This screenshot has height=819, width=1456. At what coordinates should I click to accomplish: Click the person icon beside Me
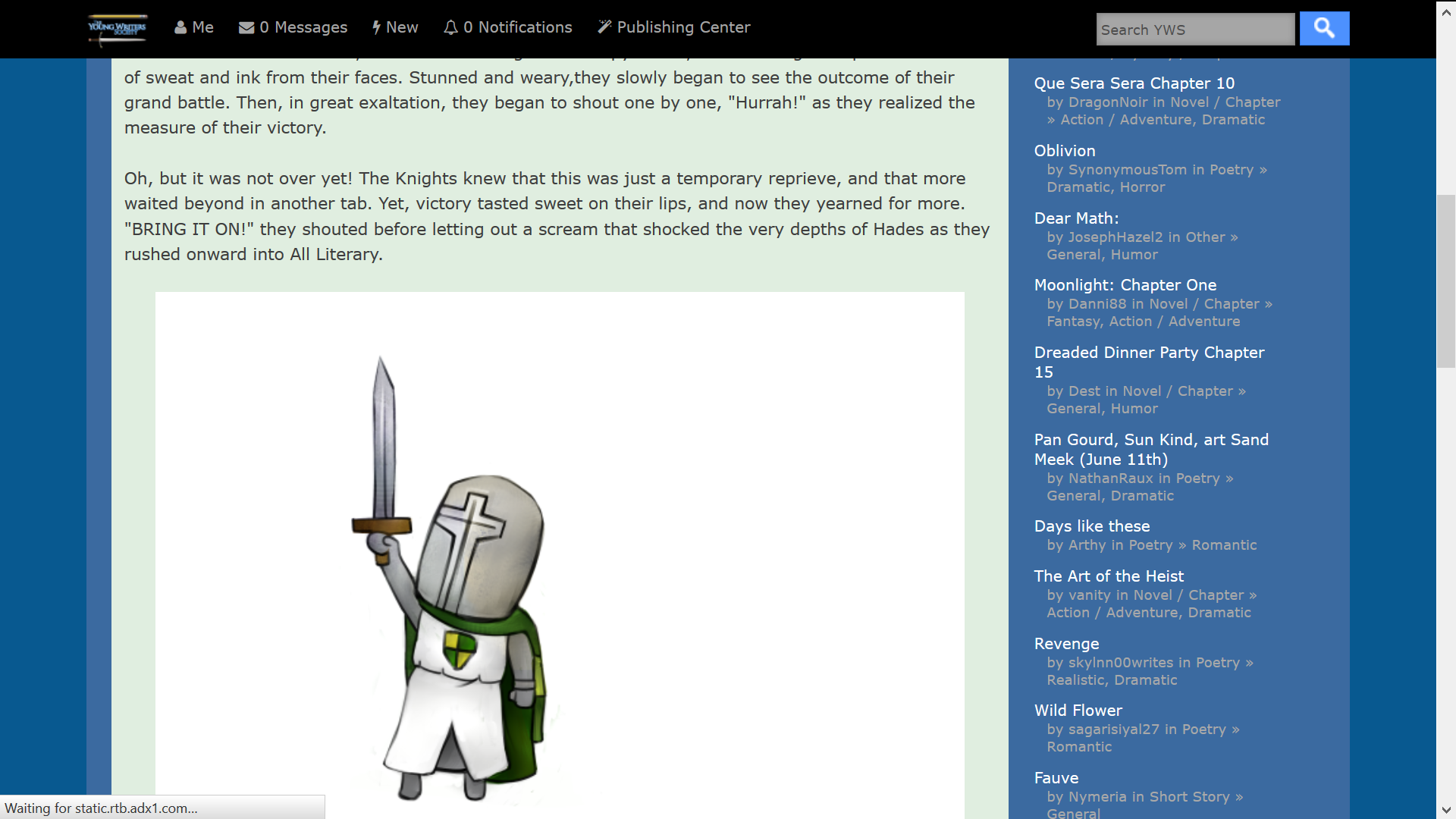[180, 27]
